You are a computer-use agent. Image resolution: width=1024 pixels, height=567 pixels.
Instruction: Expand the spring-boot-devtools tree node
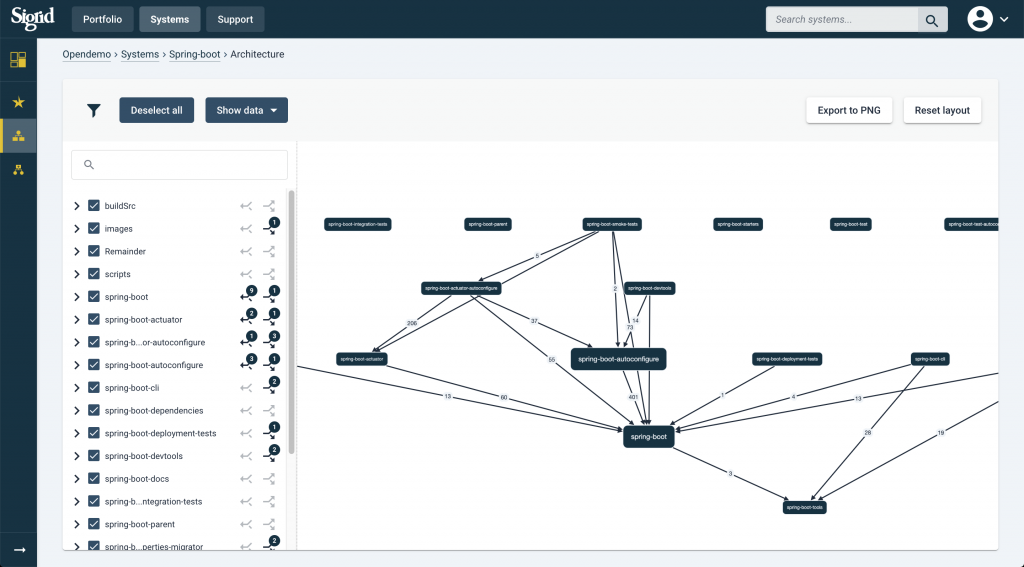(76, 456)
